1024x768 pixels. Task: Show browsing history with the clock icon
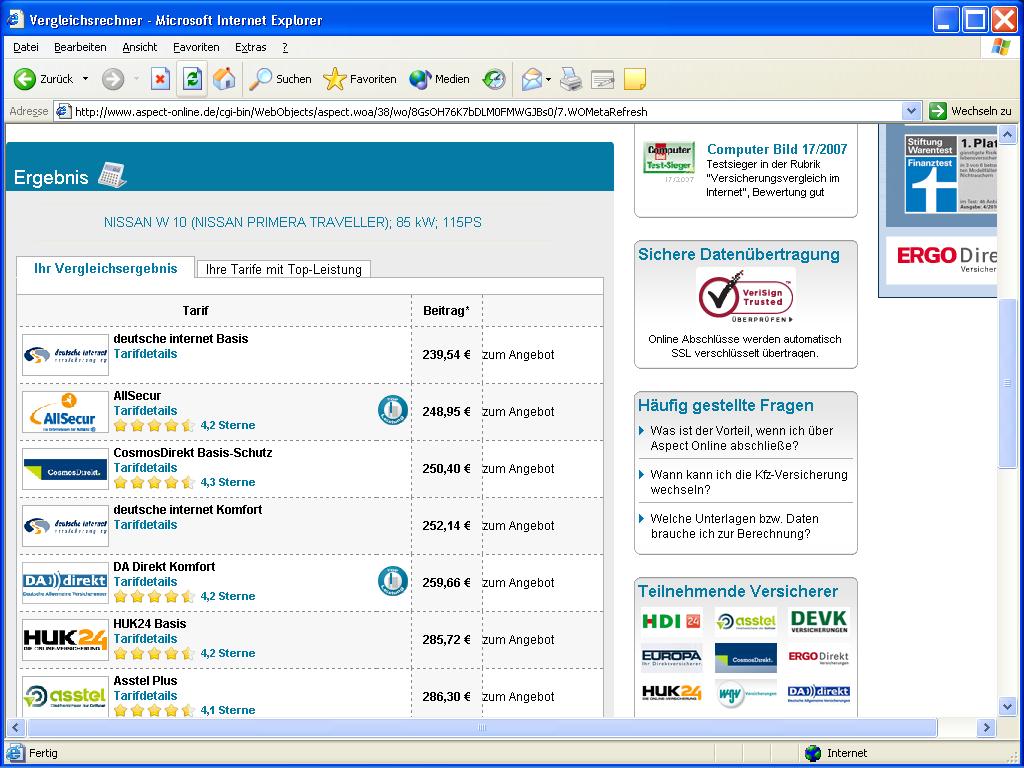click(494, 79)
